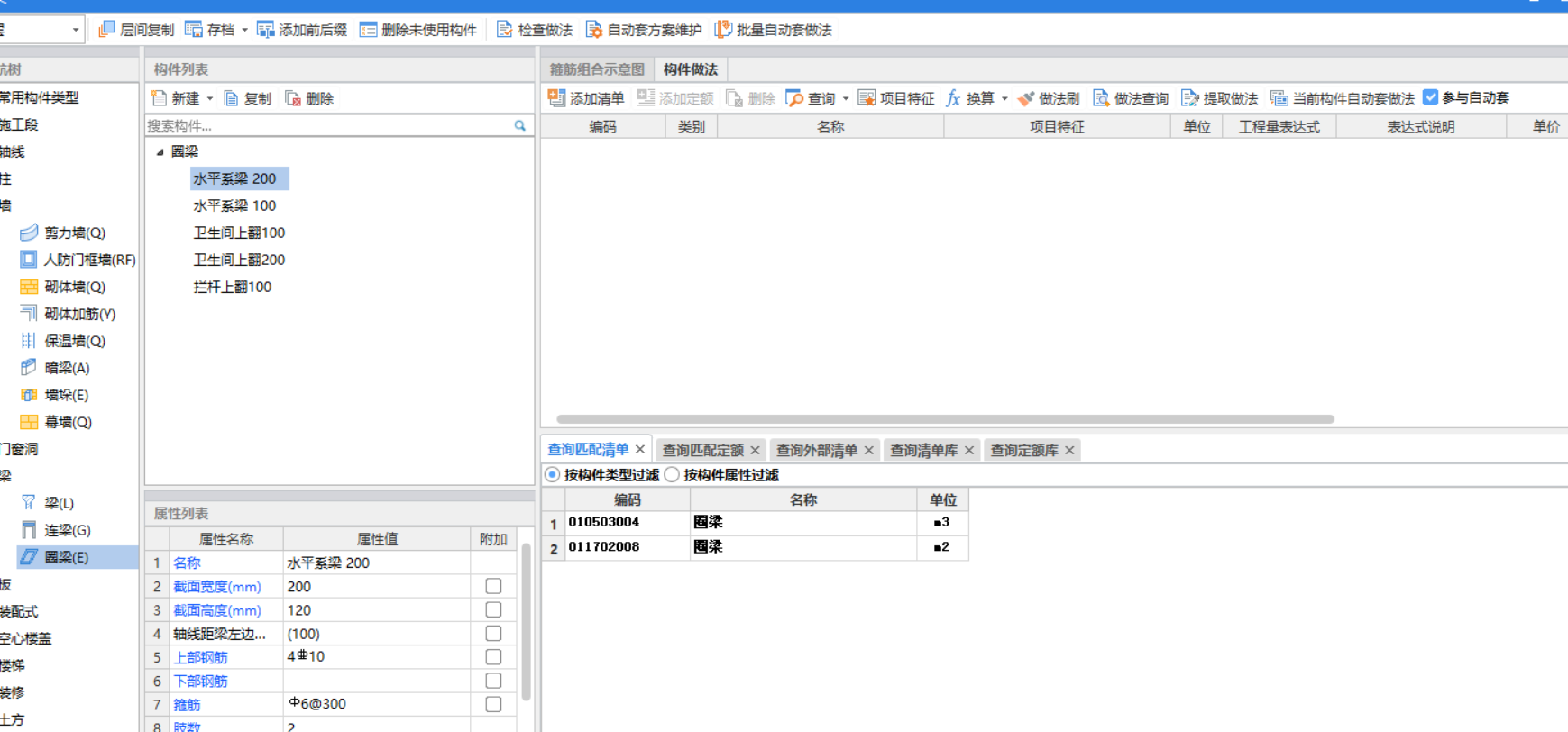Viewport: 1568px width, 732px height.
Task: Select 保温墙(Q) in the sidebar
Action: pyautogui.click(x=75, y=341)
